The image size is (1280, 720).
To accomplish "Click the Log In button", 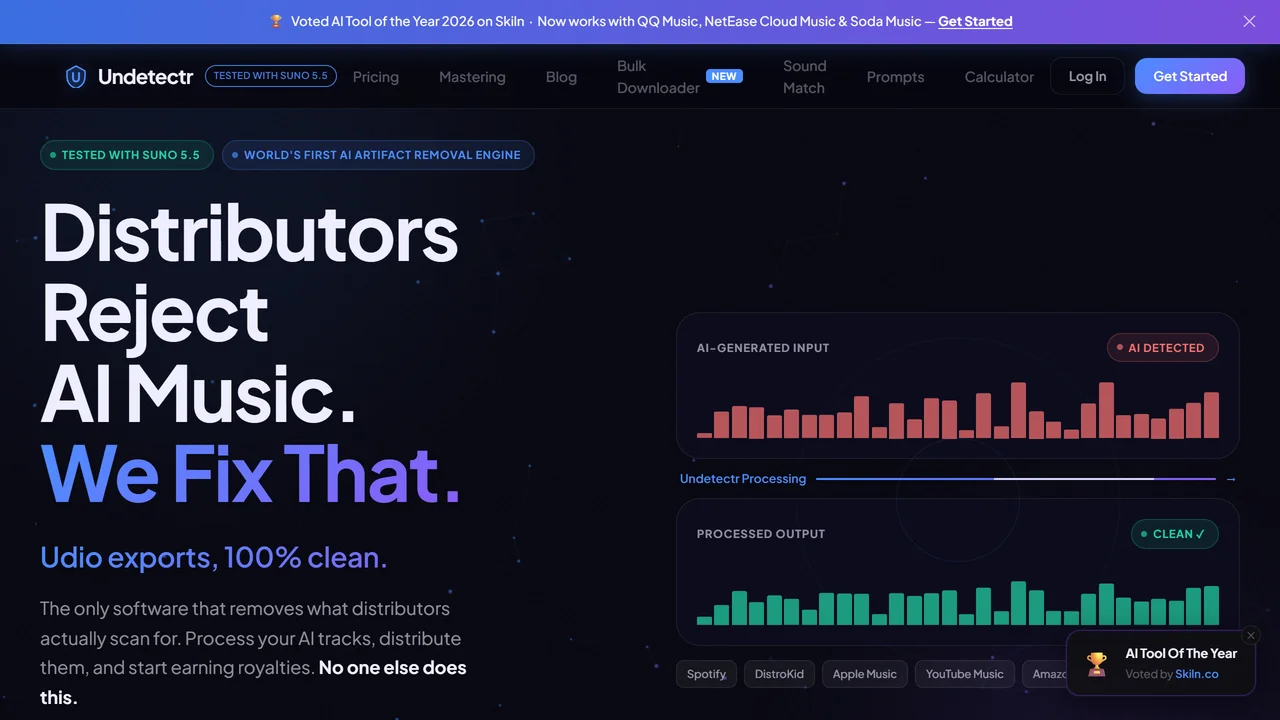I will (x=1087, y=76).
